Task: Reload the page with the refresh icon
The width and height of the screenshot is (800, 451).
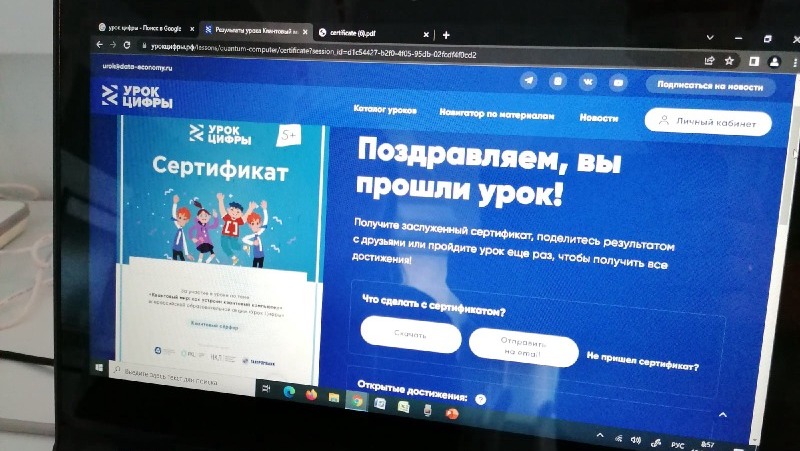Action: tap(127, 45)
